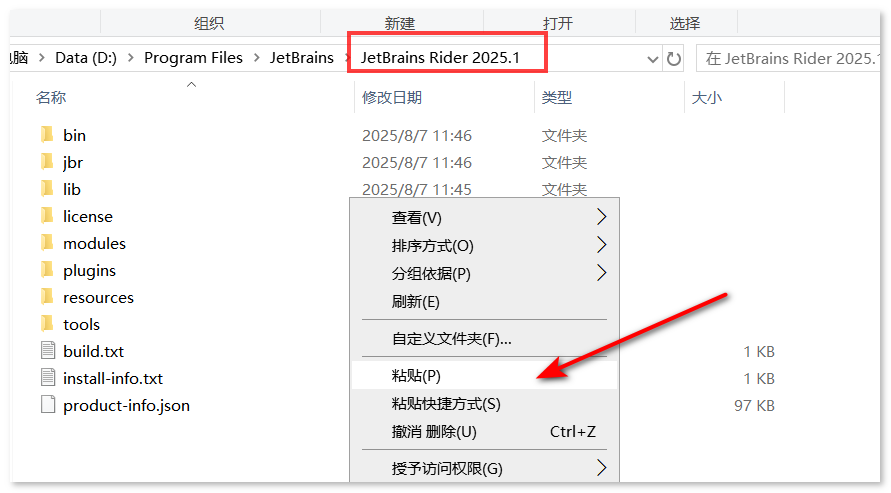The image size is (891, 493).
Task: Click JetBrains Rider 2025.1 breadcrumb
Action: [x=440, y=58]
